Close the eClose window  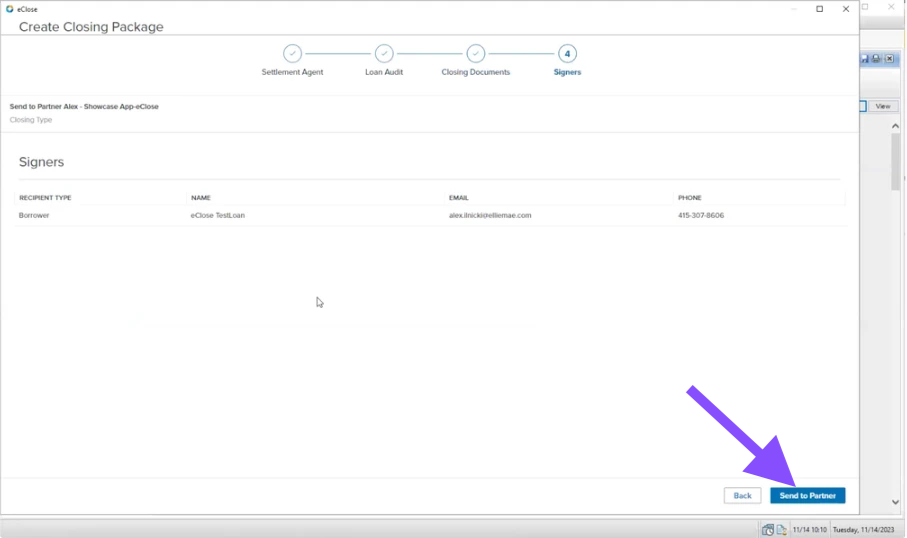pyautogui.click(x=846, y=9)
